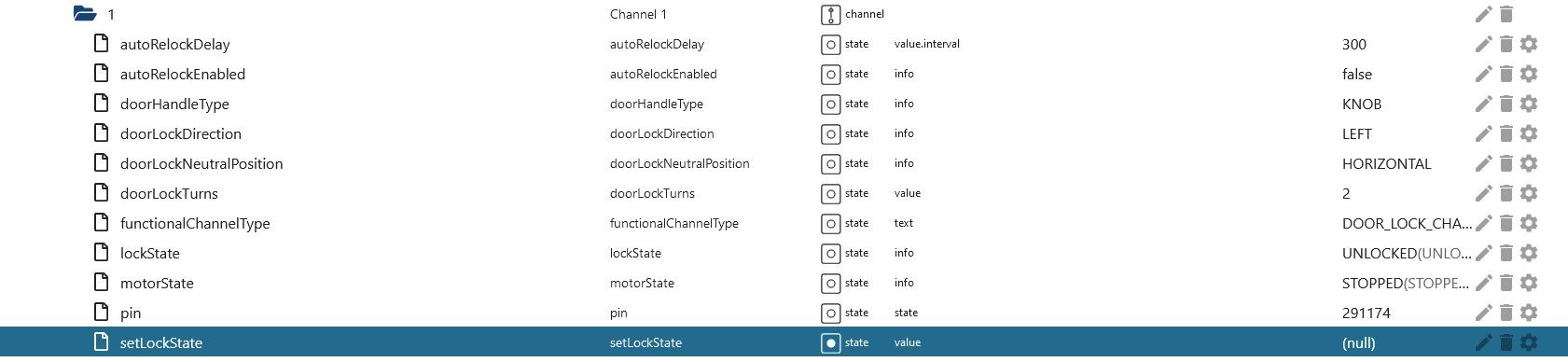Click the setLockState null value field

pos(1359,342)
